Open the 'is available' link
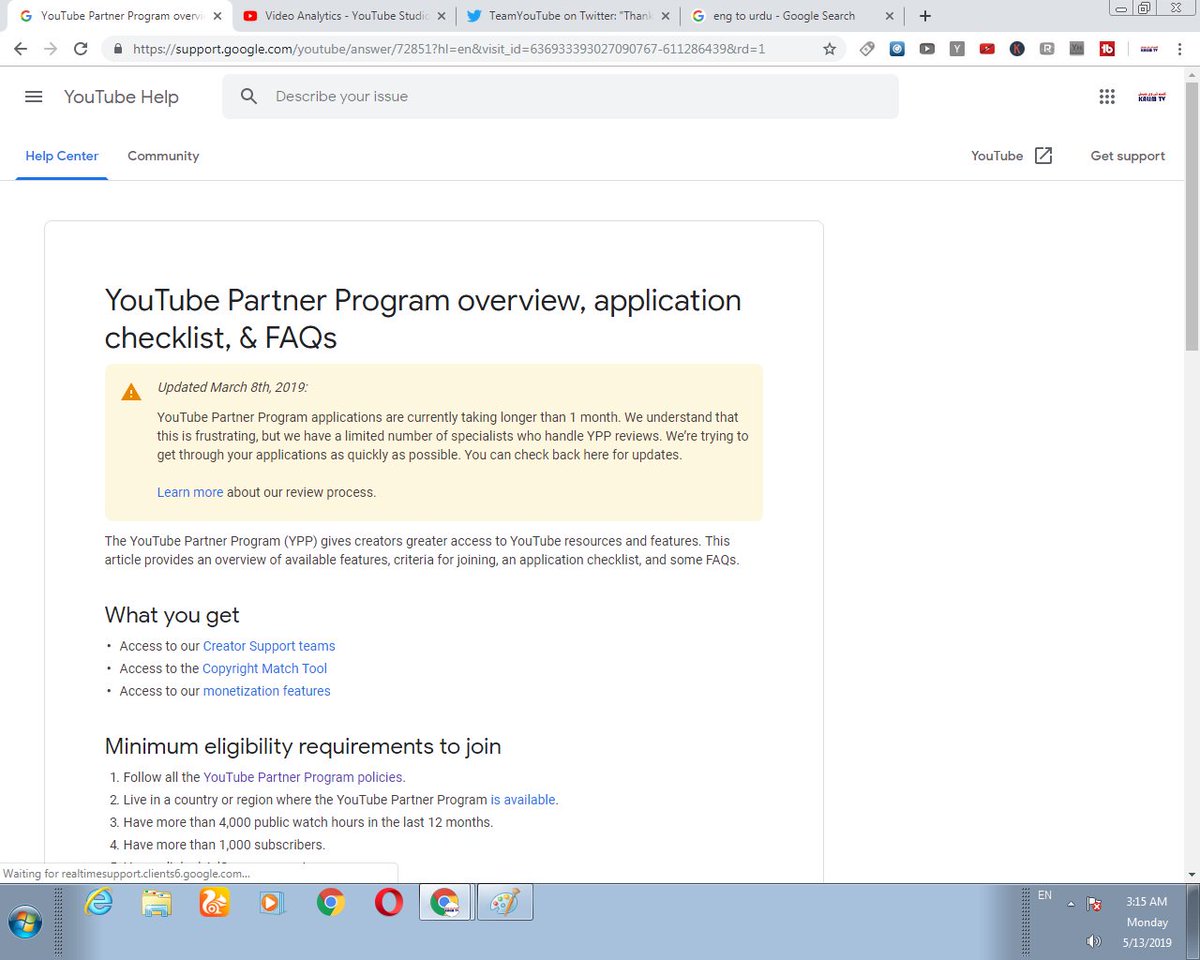 click(523, 800)
